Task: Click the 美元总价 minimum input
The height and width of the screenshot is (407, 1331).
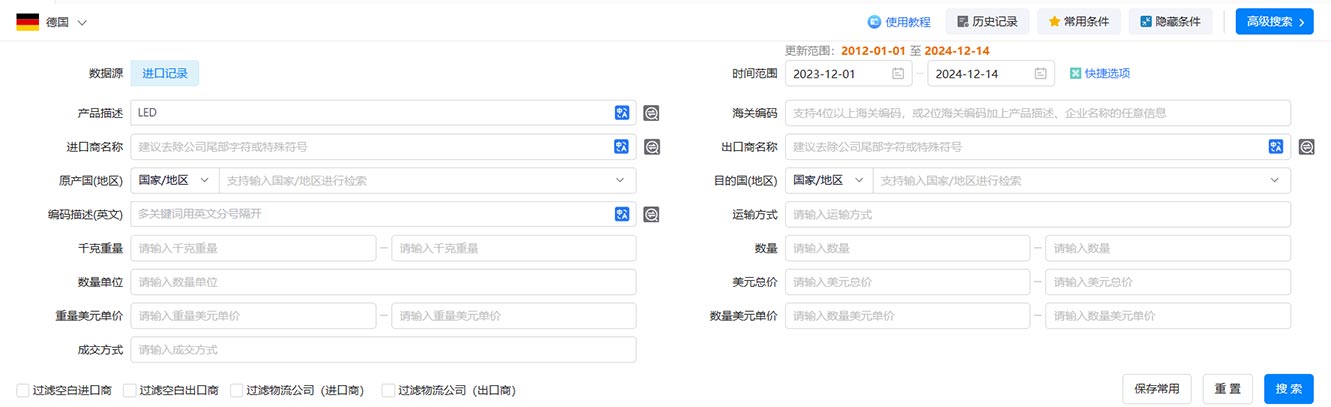Action: click(907, 282)
